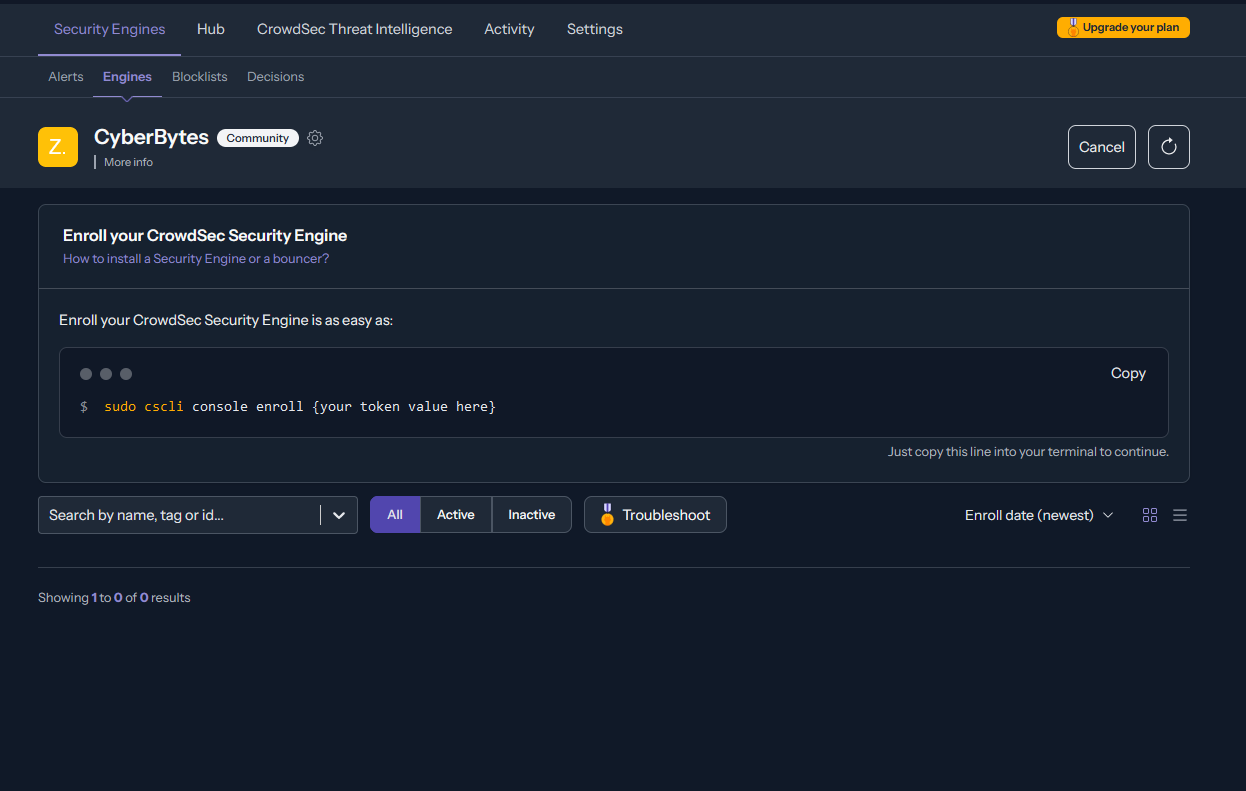This screenshot has height=791, width=1246.
Task: Click the Upgrade your plan button
Action: coord(1123,28)
